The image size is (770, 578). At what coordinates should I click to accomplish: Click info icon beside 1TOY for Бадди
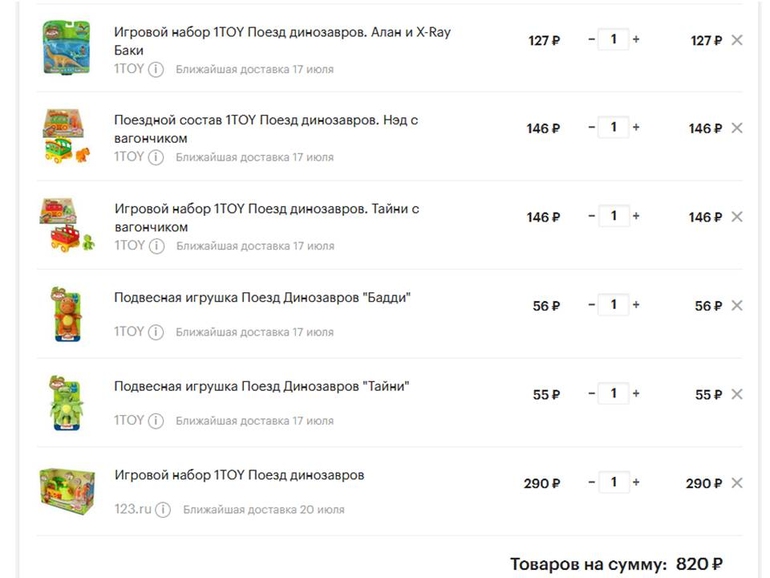(x=156, y=332)
